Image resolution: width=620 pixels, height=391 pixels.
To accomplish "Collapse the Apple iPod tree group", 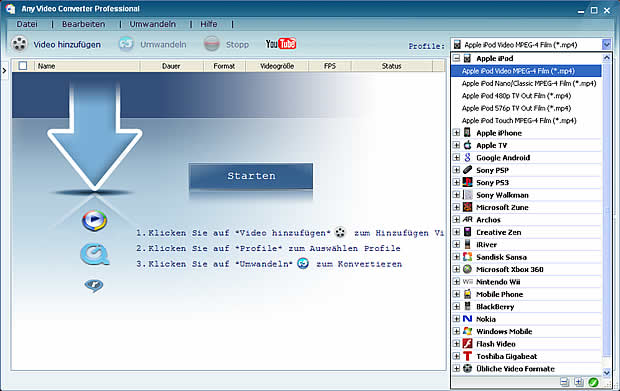I will pos(456,58).
